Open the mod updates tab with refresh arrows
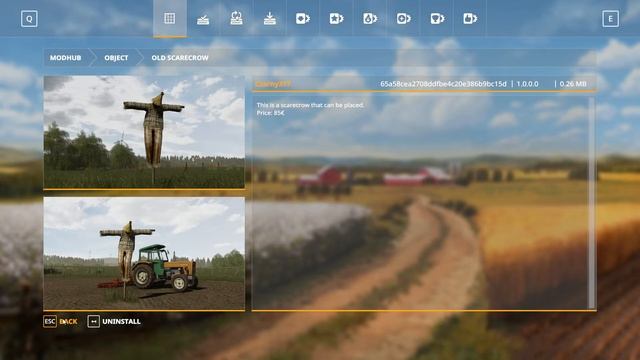The width and height of the screenshot is (640, 360). click(x=236, y=18)
